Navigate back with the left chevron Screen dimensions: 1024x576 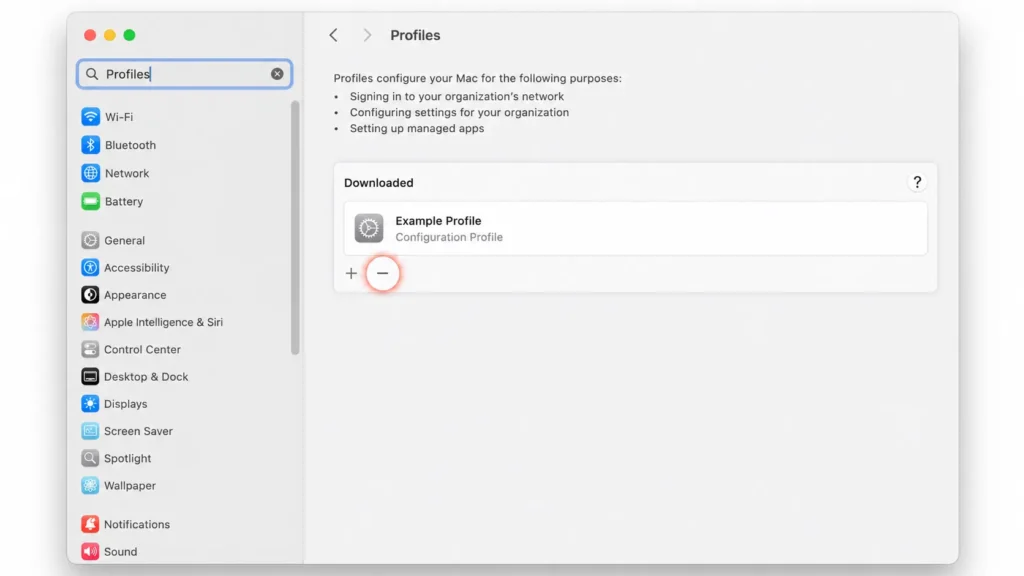(x=334, y=35)
